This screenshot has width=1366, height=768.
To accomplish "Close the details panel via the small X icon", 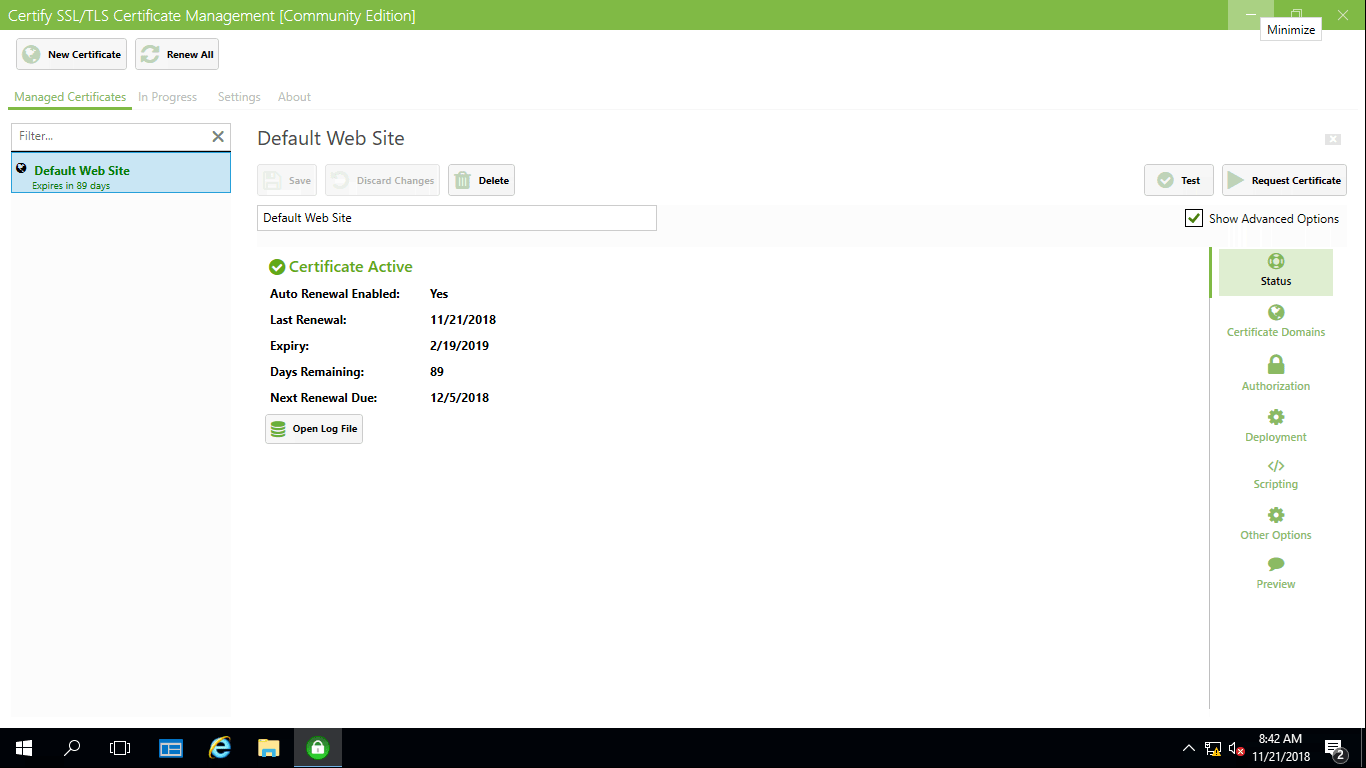I will coord(1333,139).
